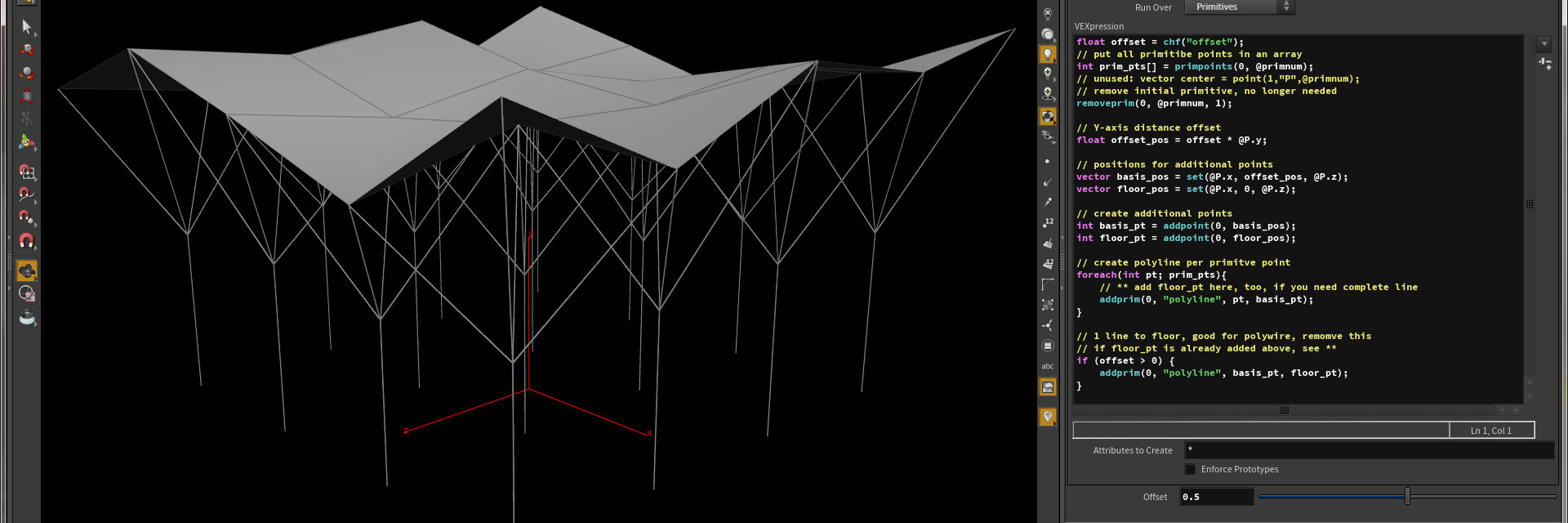
Task: Click the Offset parameter label
Action: click(1155, 497)
